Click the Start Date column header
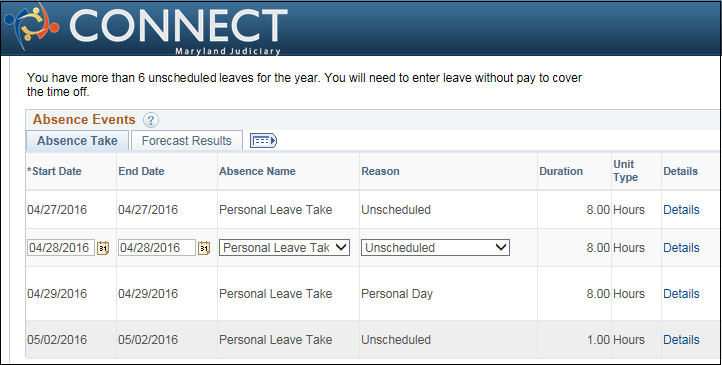722x365 pixels. click(x=54, y=171)
